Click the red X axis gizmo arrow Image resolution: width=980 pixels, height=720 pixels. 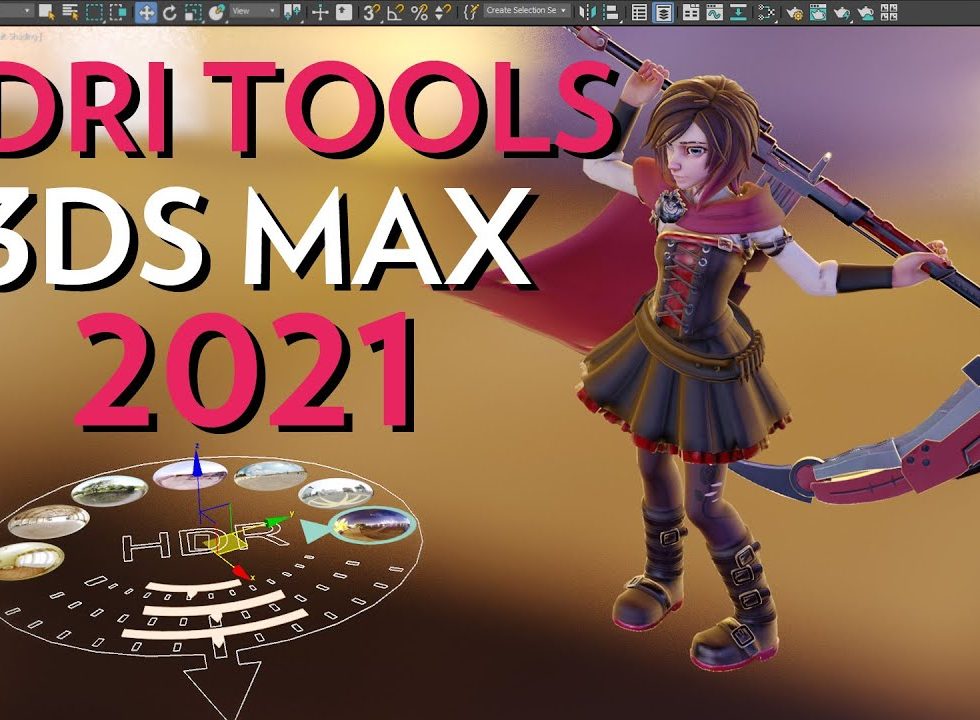pyautogui.click(x=241, y=571)
